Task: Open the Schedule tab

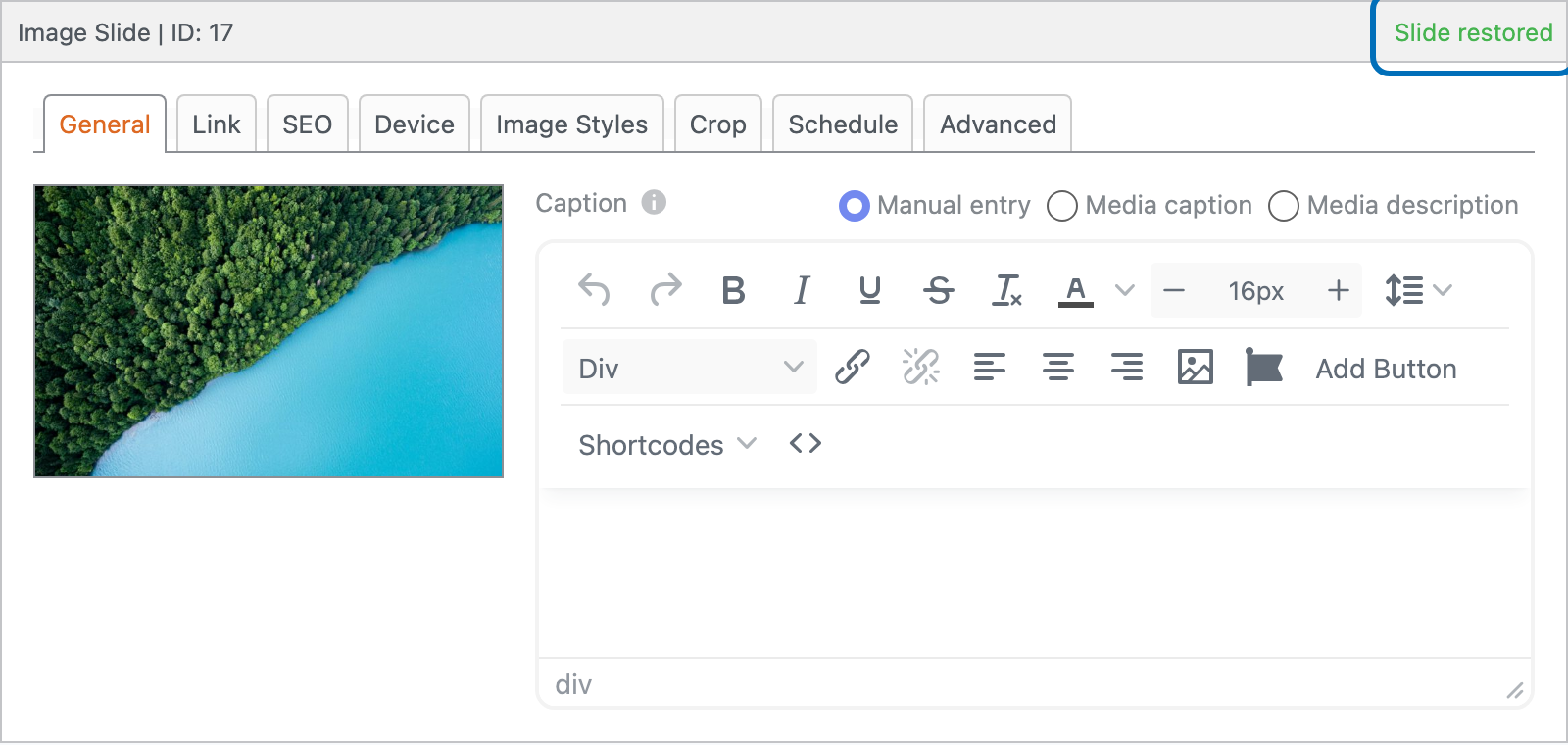Action: tap(843, 124)
